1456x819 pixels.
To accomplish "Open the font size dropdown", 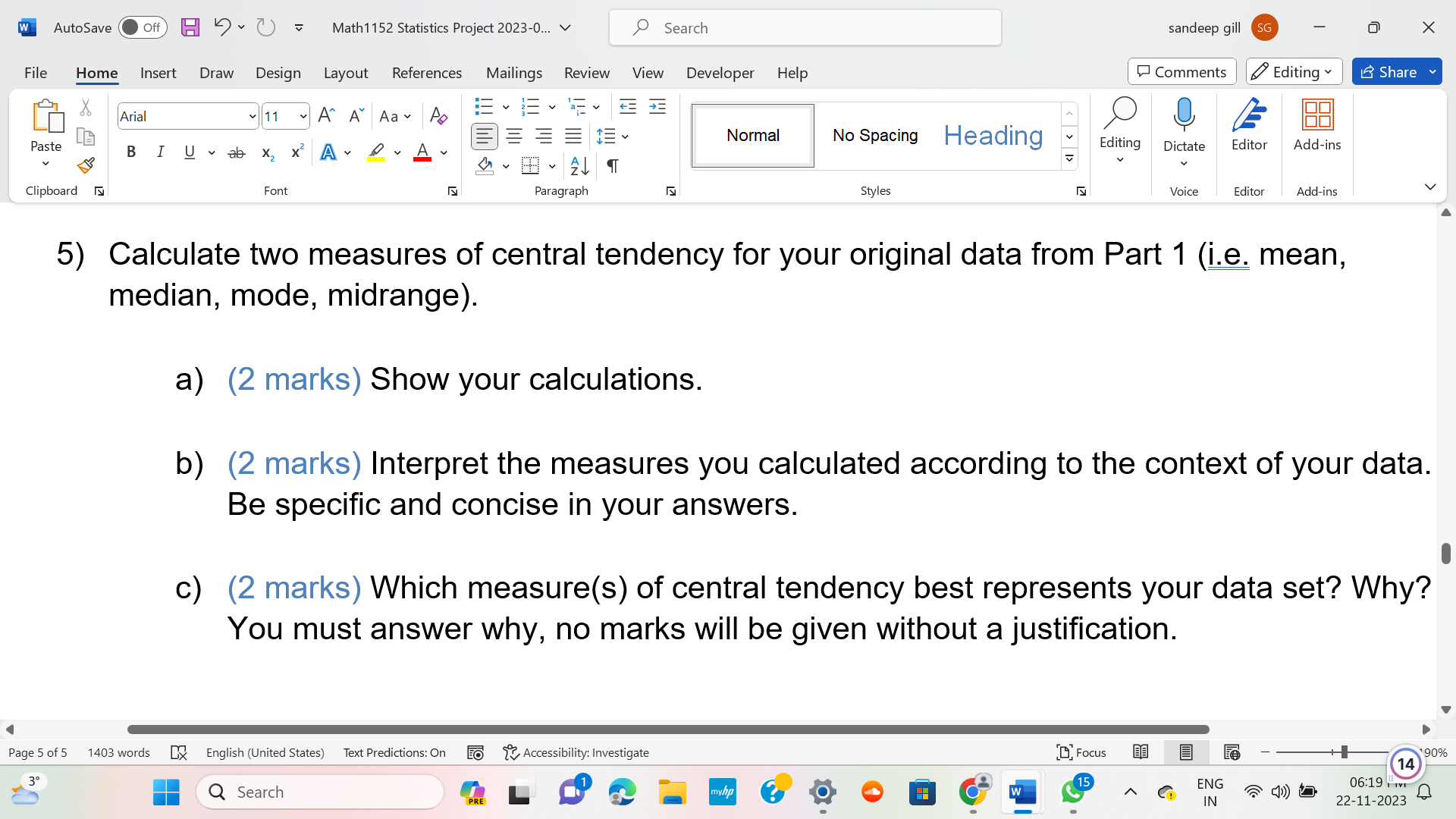I will click(303, 116).
